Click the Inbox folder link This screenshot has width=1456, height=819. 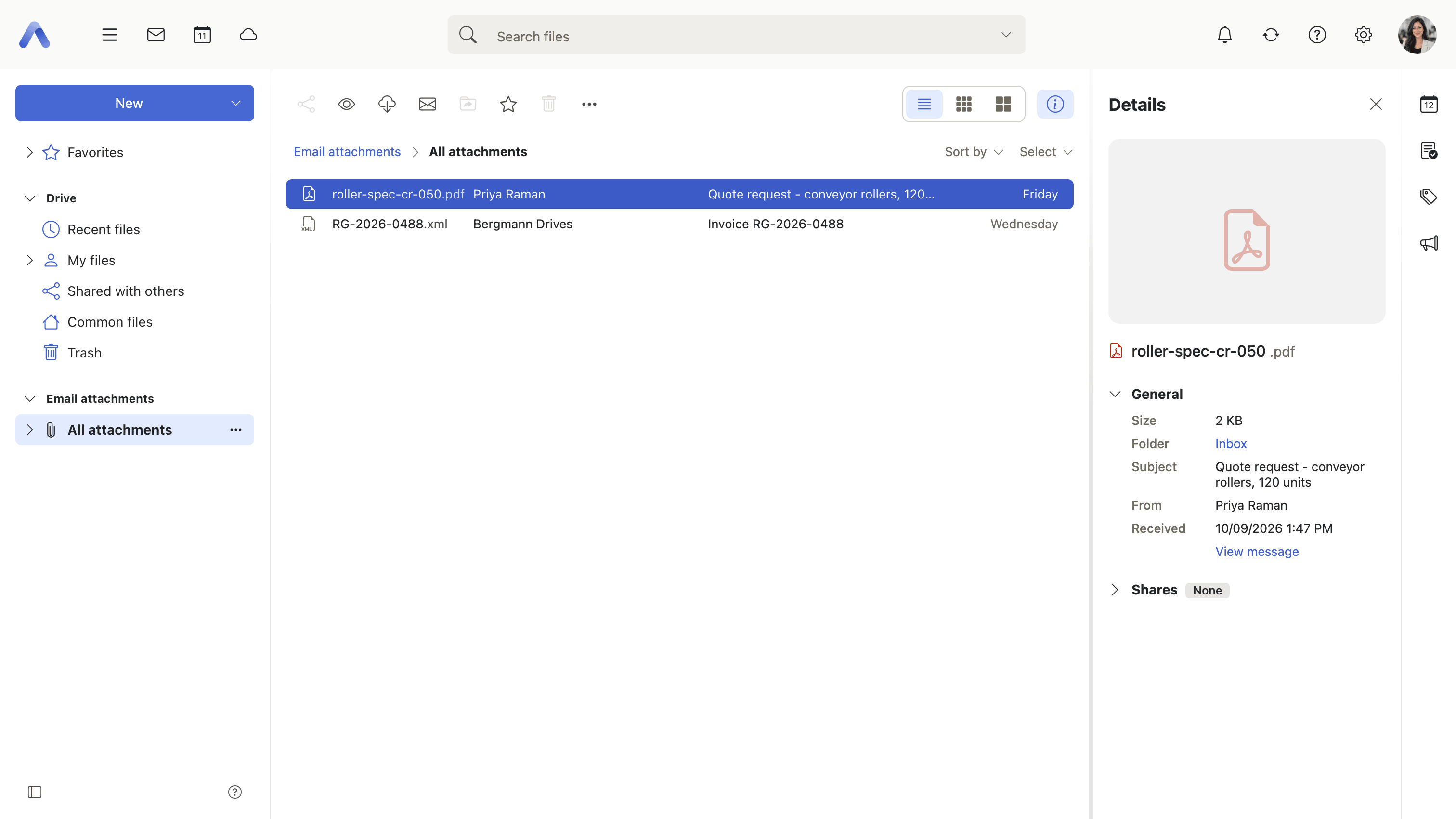click(1231, 443)
